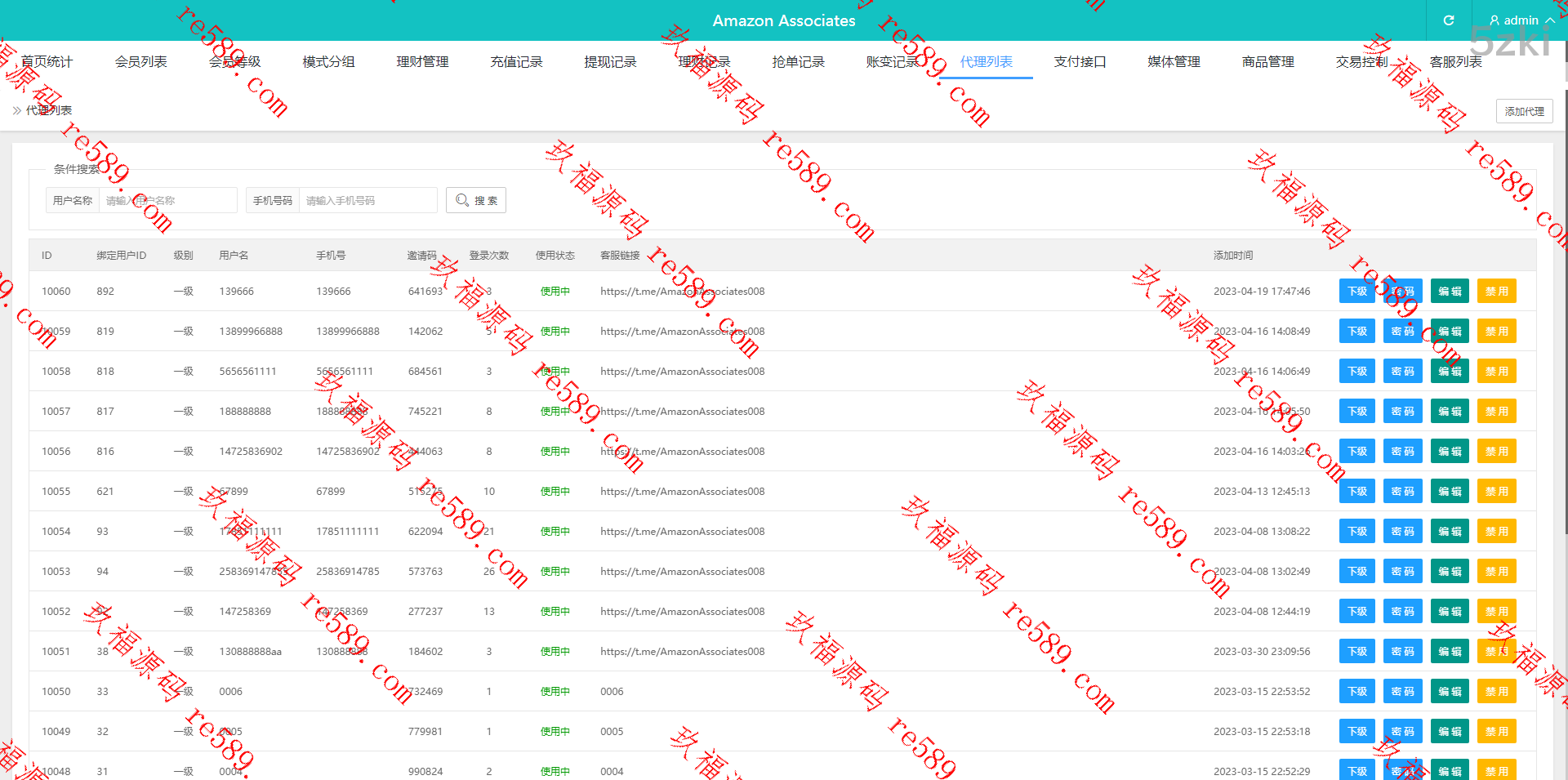The width and height of the screenshot is (1568, 780).
Task: Open the 会员列表 menu tab
Action: point(140,62)
